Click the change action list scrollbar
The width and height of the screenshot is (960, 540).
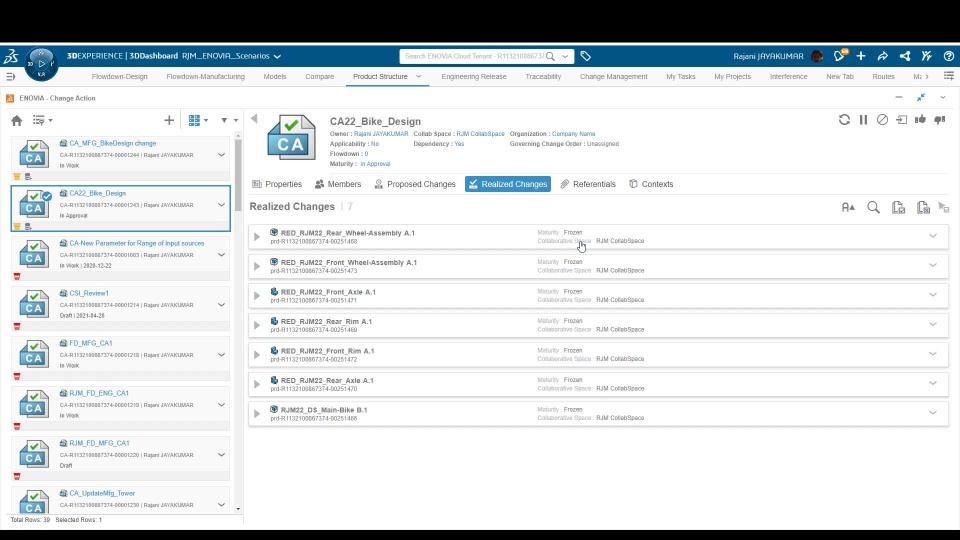[x=238, y=173]
